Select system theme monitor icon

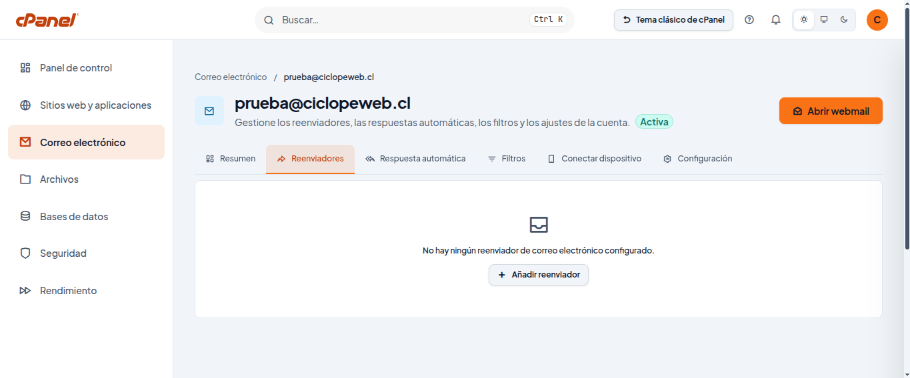coord(824,20)
